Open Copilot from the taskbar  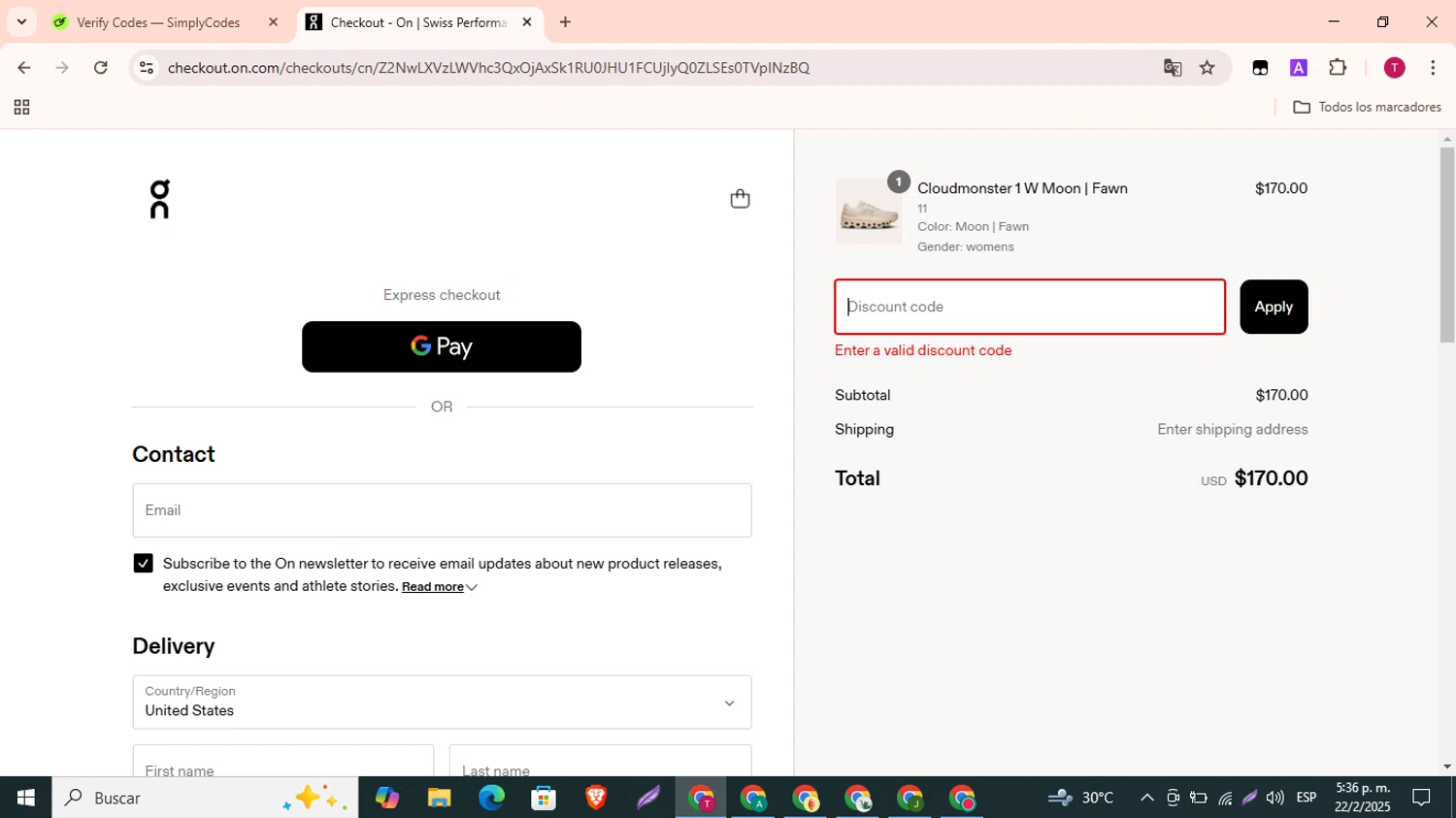coord(387,798)
